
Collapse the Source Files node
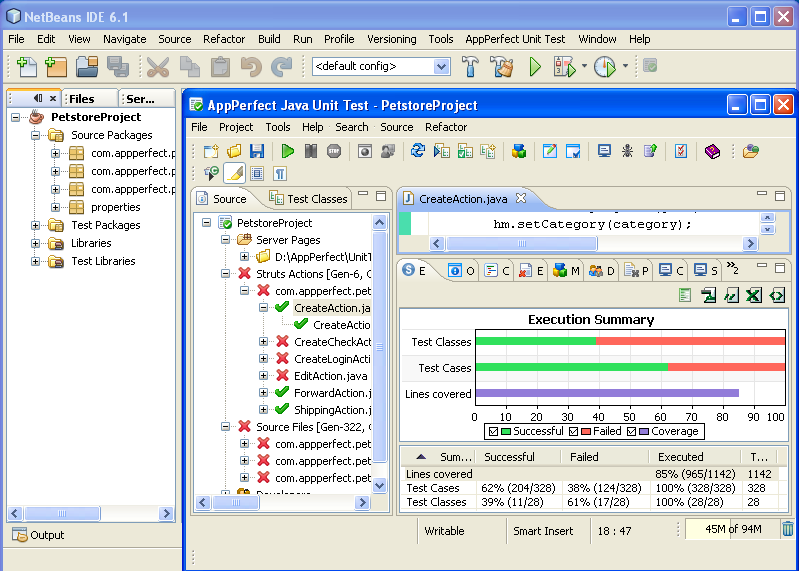[x=225, y=426]
